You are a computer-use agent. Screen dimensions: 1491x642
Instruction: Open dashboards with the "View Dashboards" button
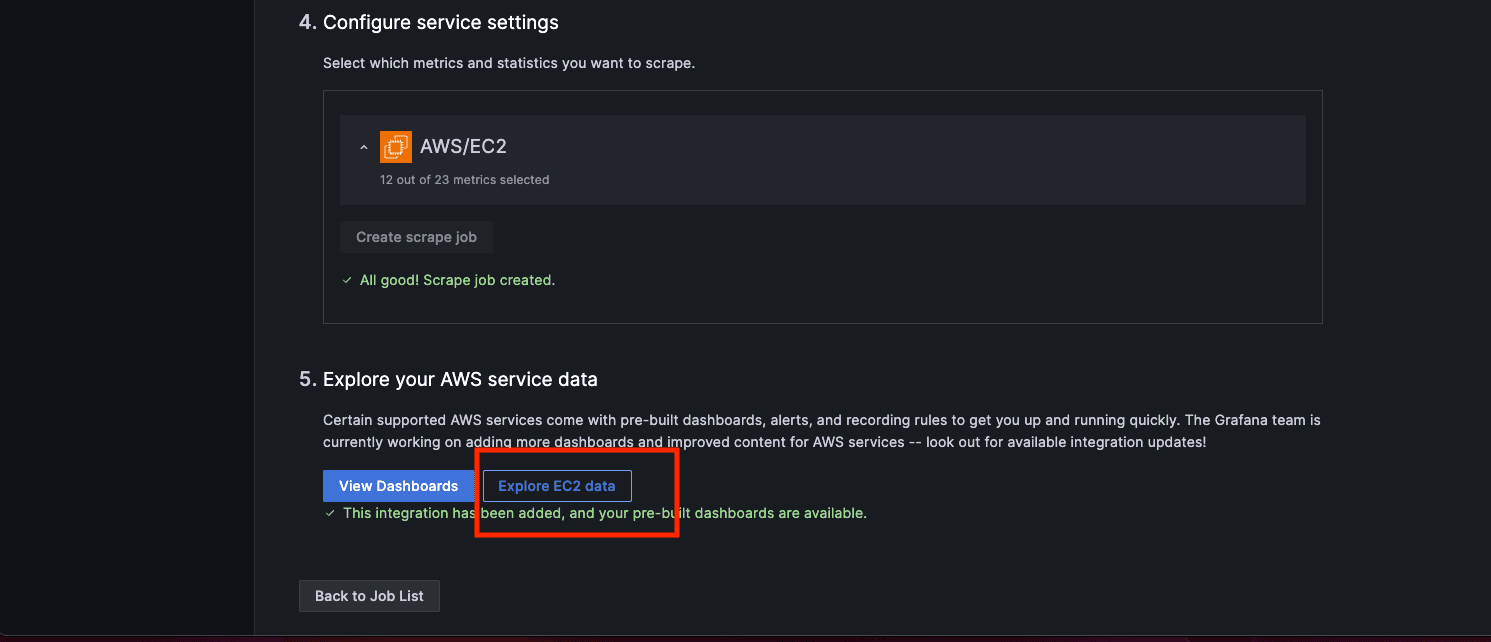tap(398, 485)
